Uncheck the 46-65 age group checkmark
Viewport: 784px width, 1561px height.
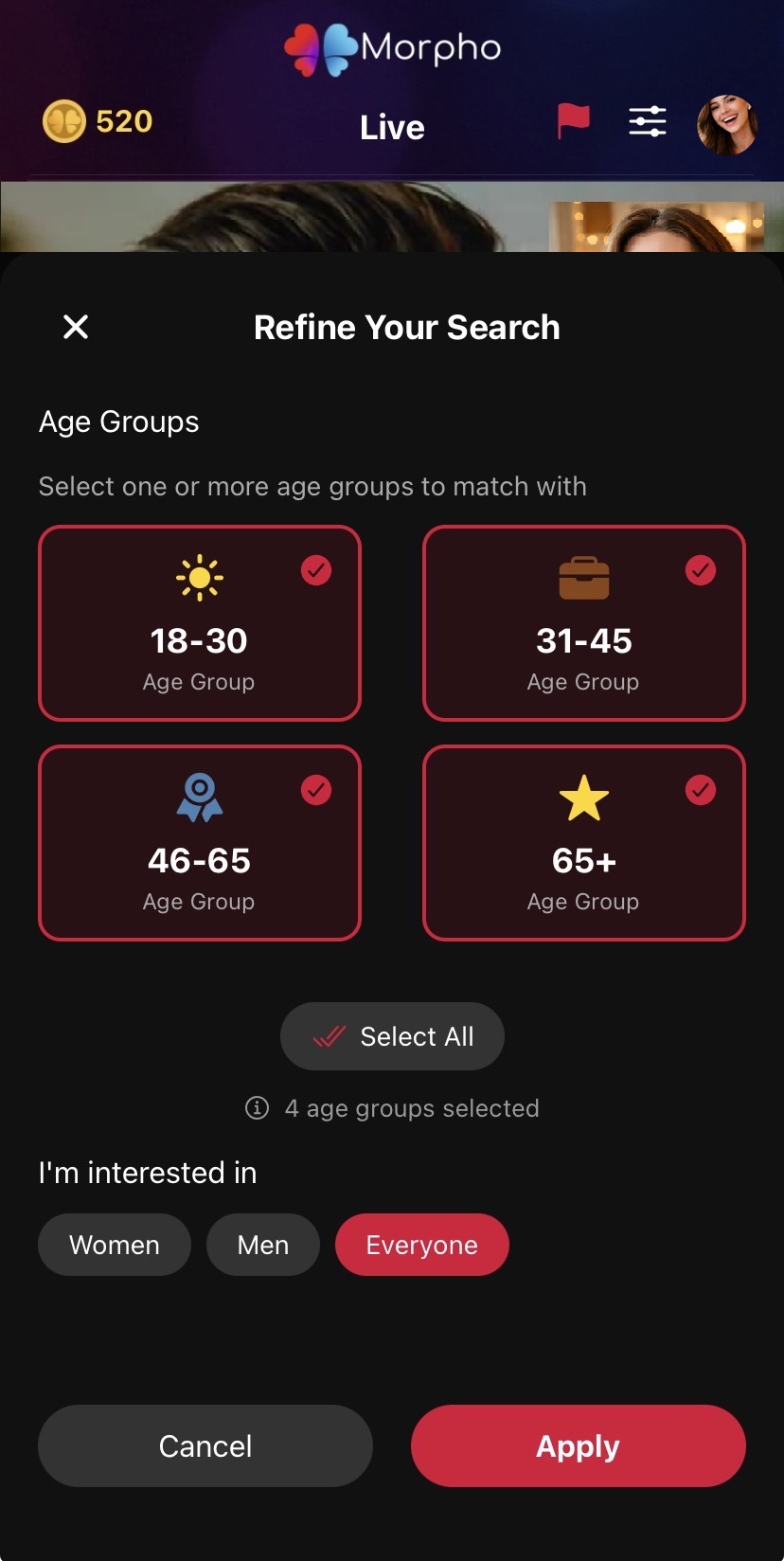click(316, 790)
